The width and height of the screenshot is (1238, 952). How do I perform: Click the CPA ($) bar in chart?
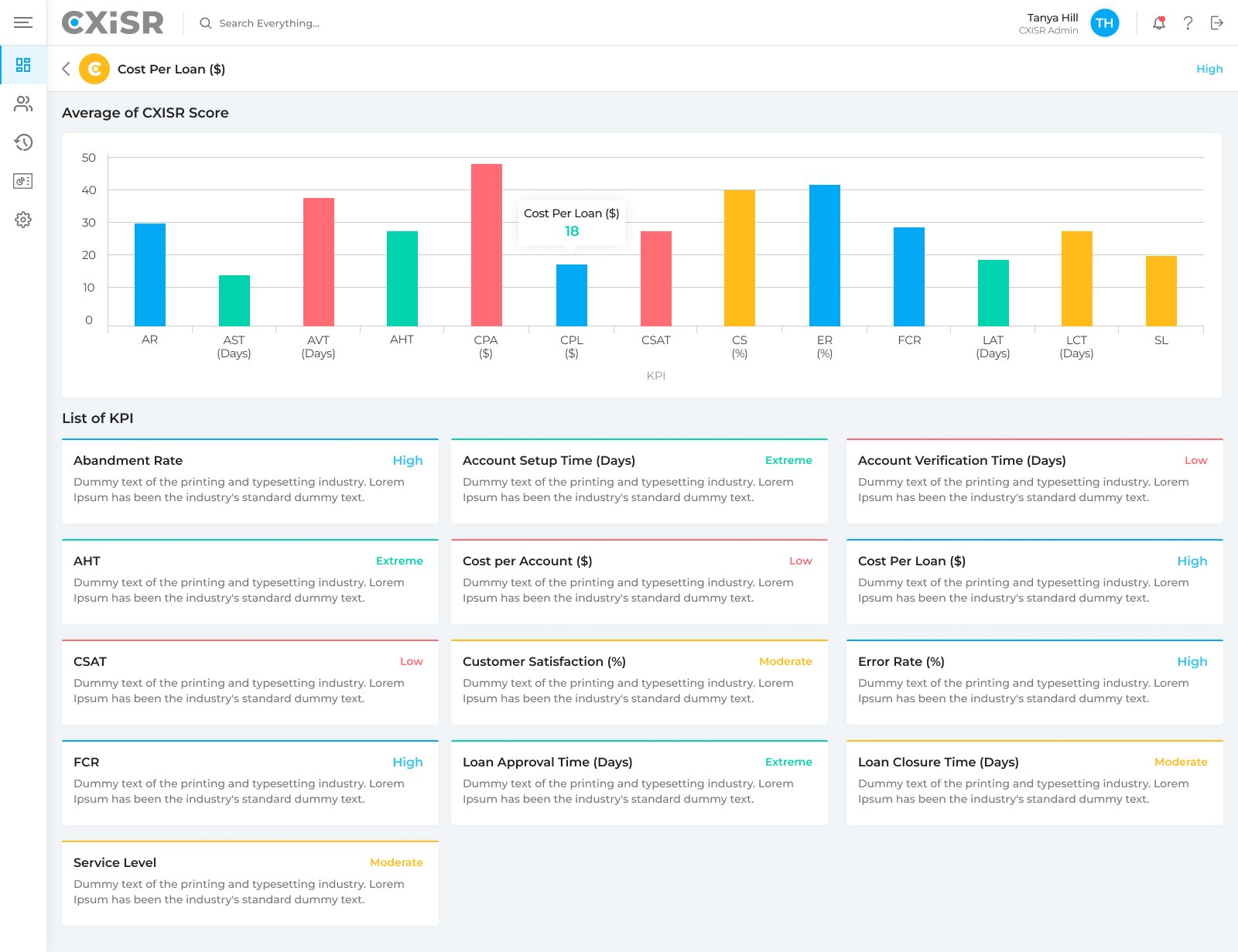pyautogui.click(x=486, y=244)
